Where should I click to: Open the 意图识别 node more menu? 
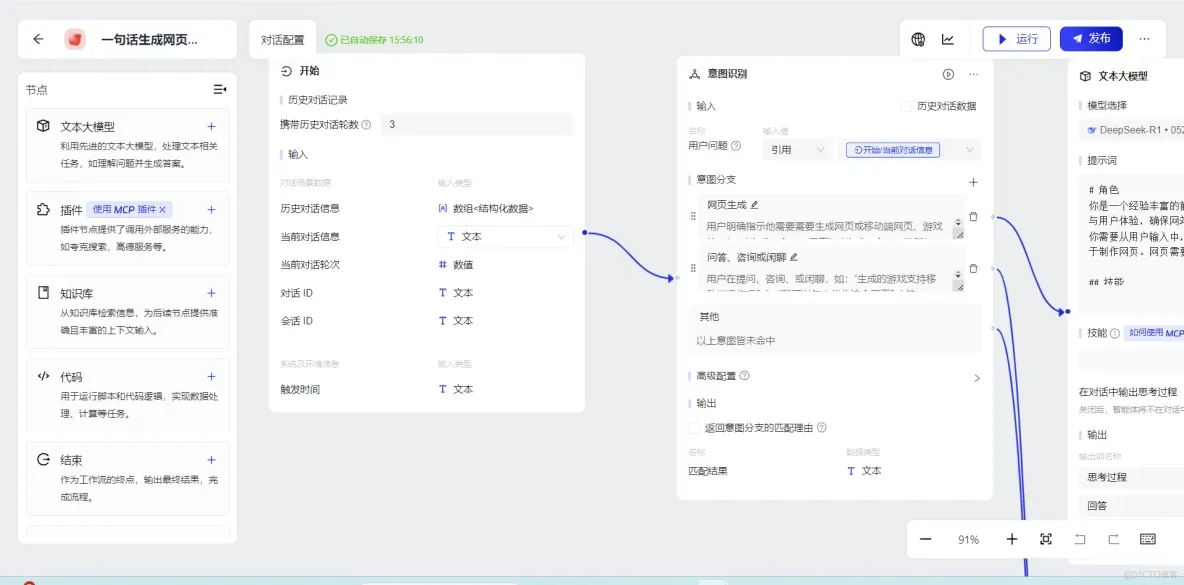pos(973,74)
